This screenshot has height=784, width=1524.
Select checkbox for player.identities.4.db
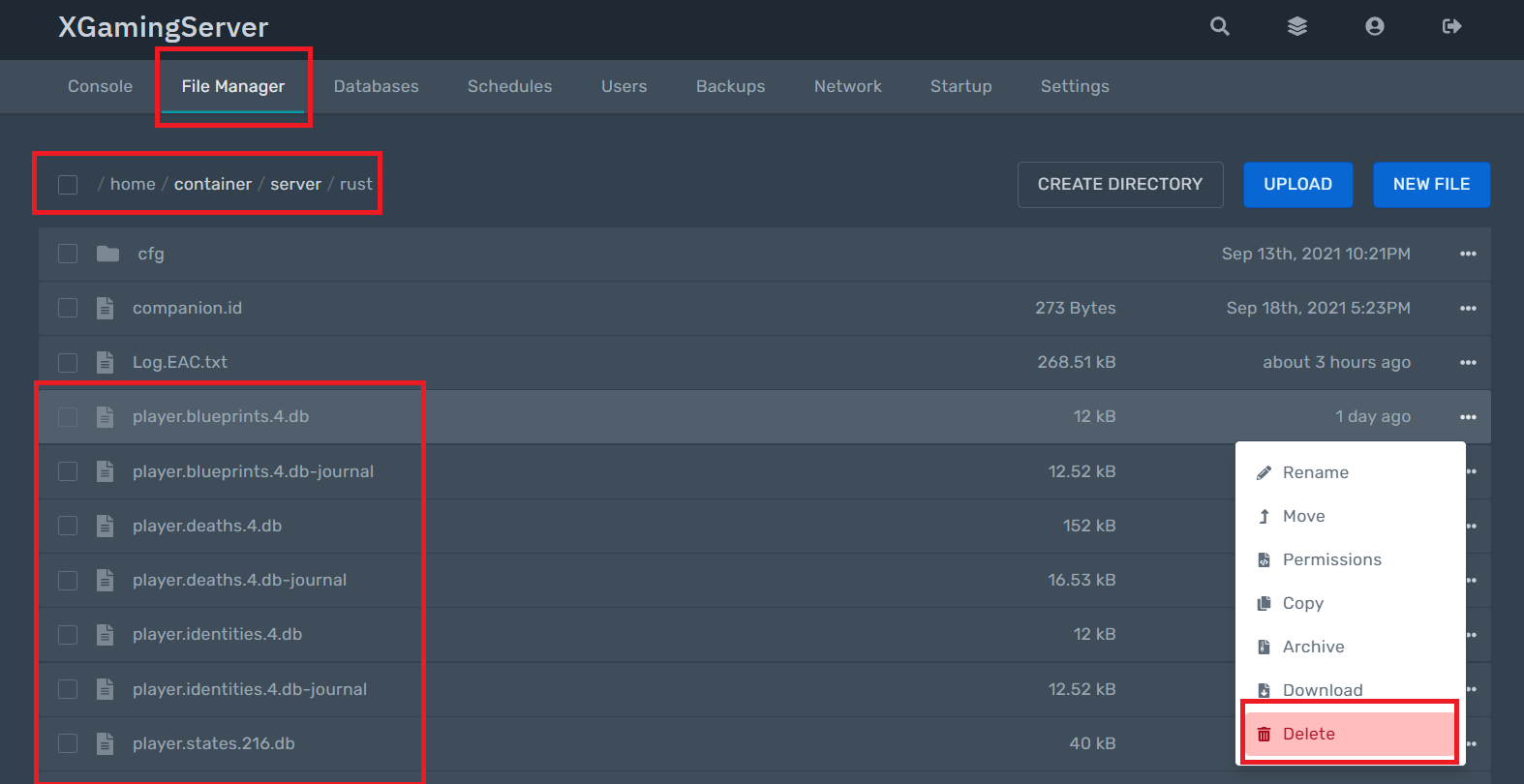click(68, 634)
